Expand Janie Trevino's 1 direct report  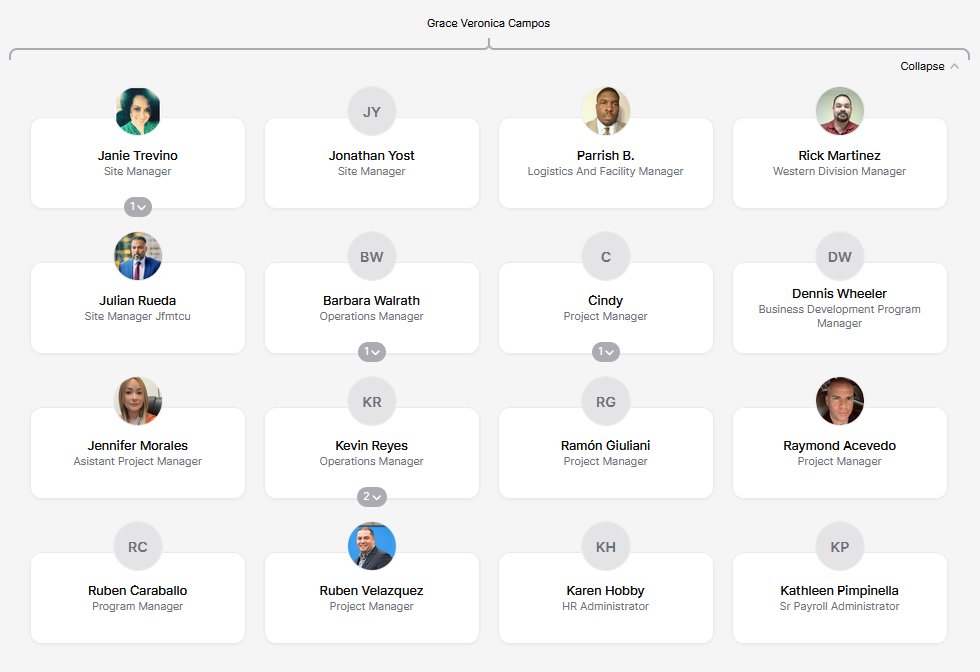[x=138, y=207]
